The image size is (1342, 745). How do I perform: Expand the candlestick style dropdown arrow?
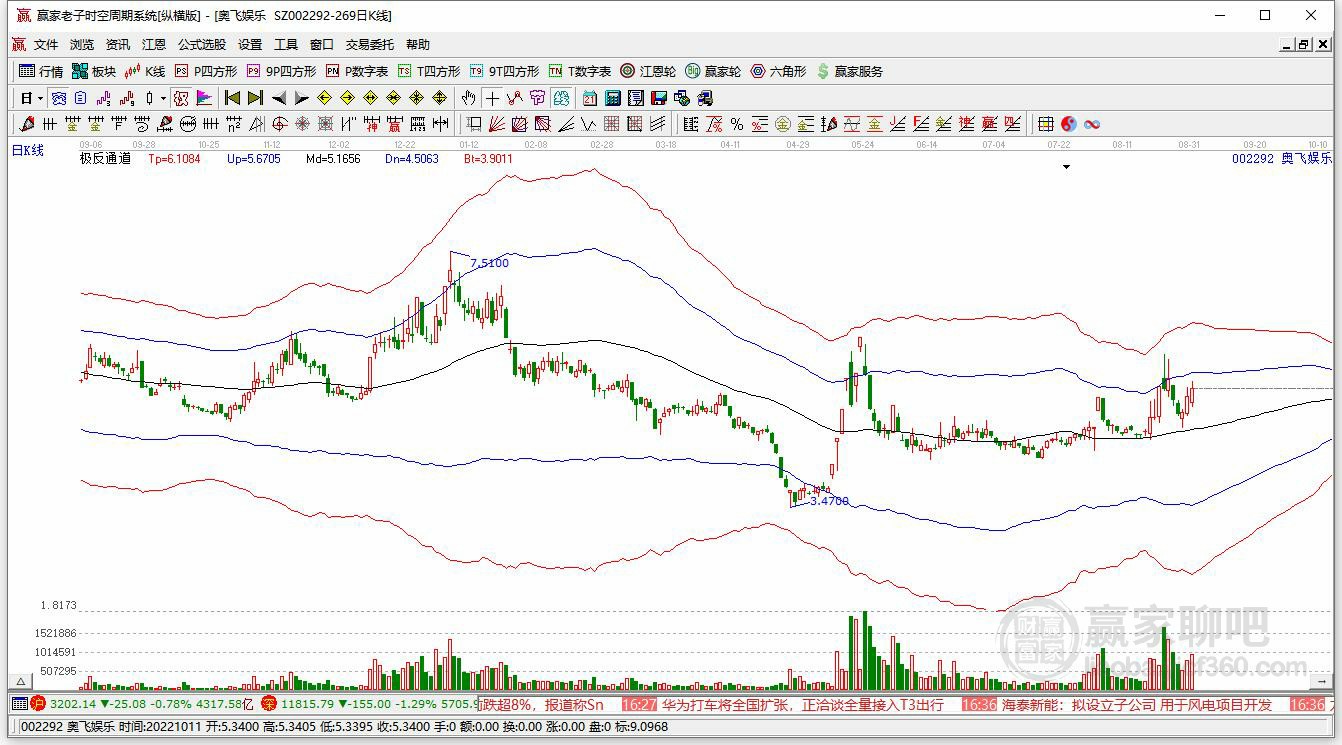pos(163,98)
